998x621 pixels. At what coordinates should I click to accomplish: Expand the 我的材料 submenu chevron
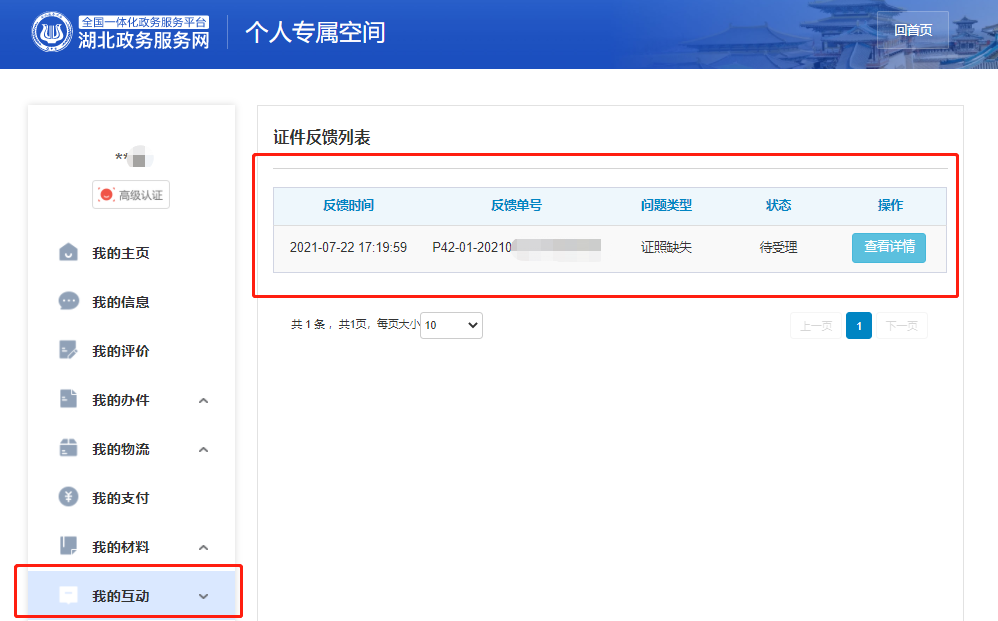pos(204,547)
